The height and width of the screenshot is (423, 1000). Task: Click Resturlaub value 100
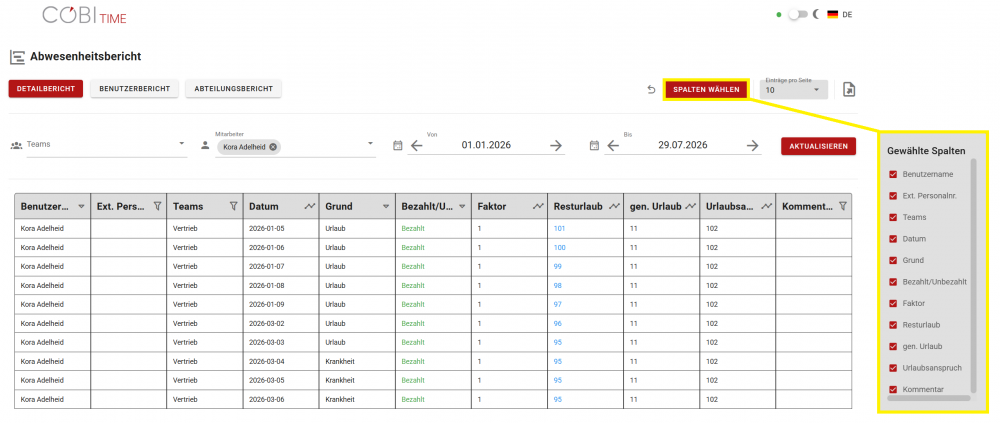[x=559, y=248]
